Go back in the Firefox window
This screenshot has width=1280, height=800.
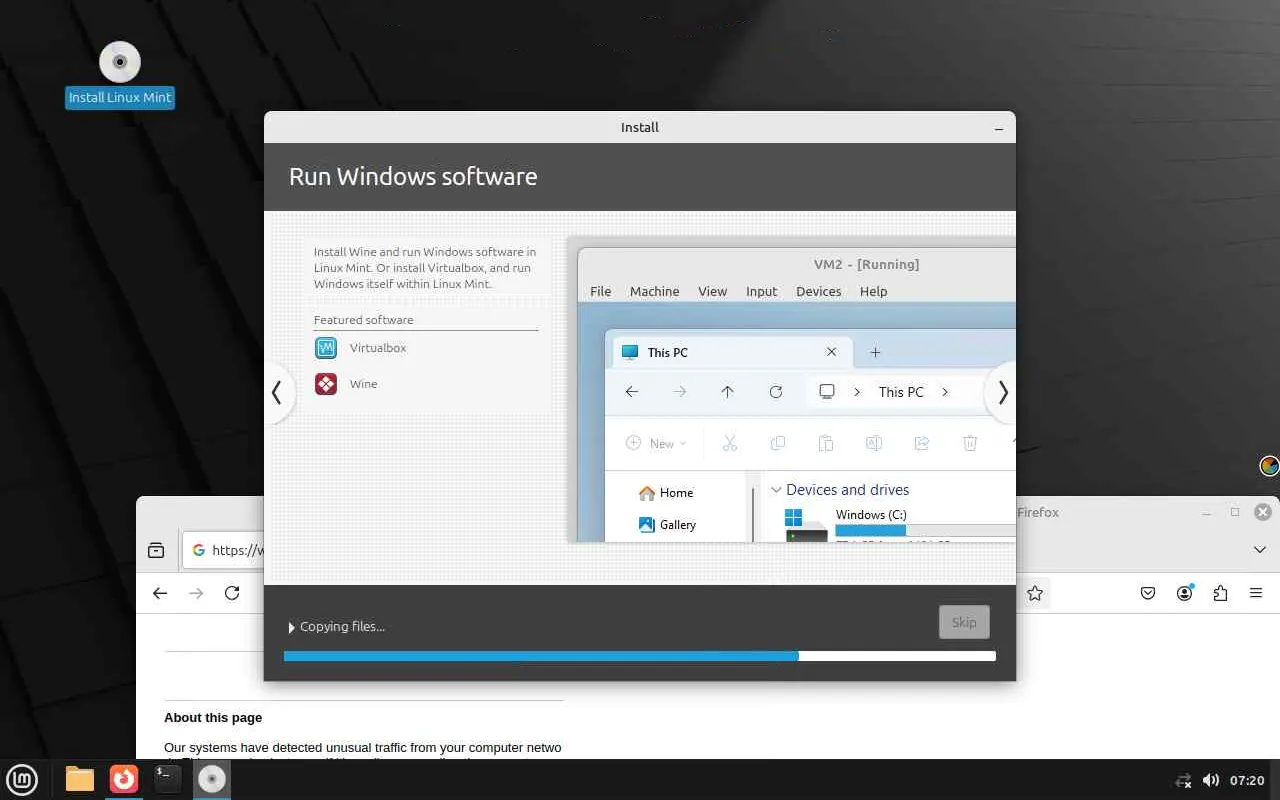click(x=160, y=593)
